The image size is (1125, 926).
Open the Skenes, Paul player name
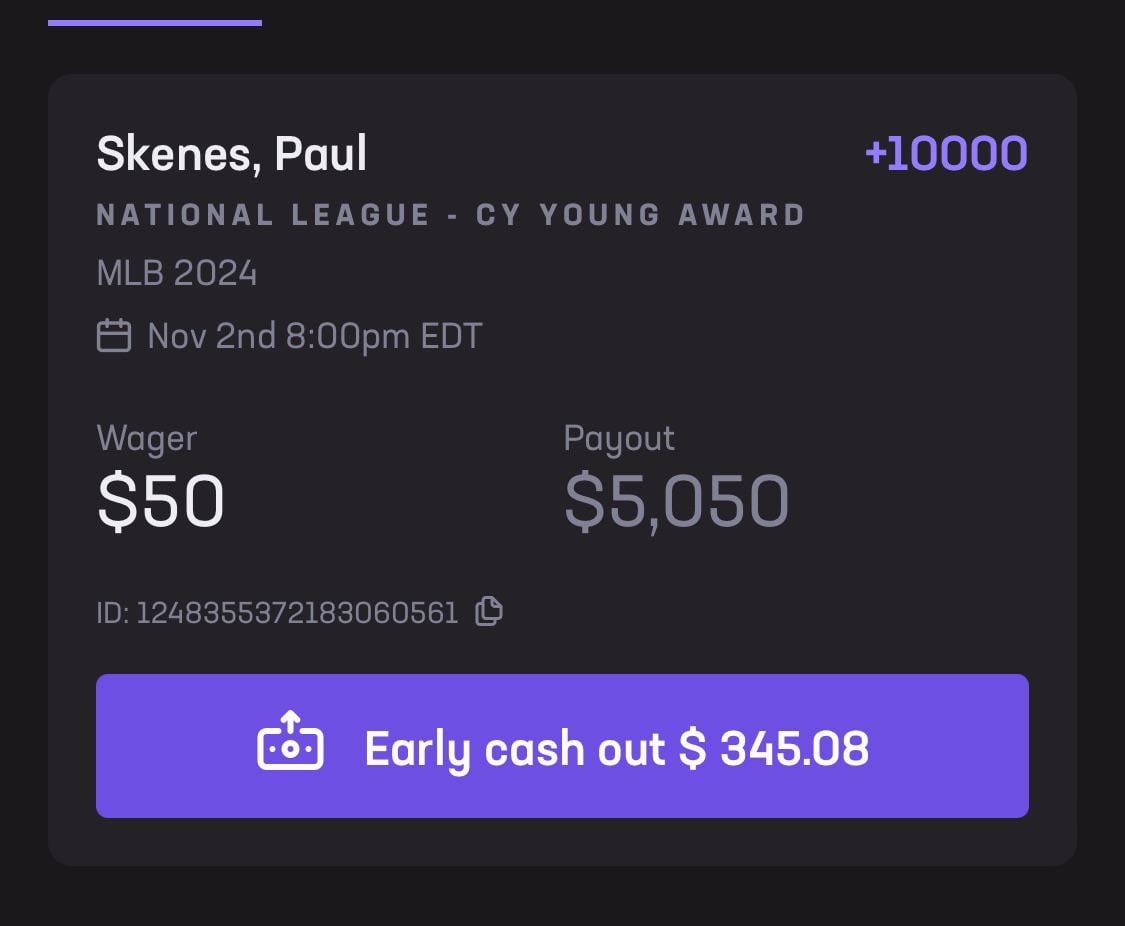click(231, 153)
